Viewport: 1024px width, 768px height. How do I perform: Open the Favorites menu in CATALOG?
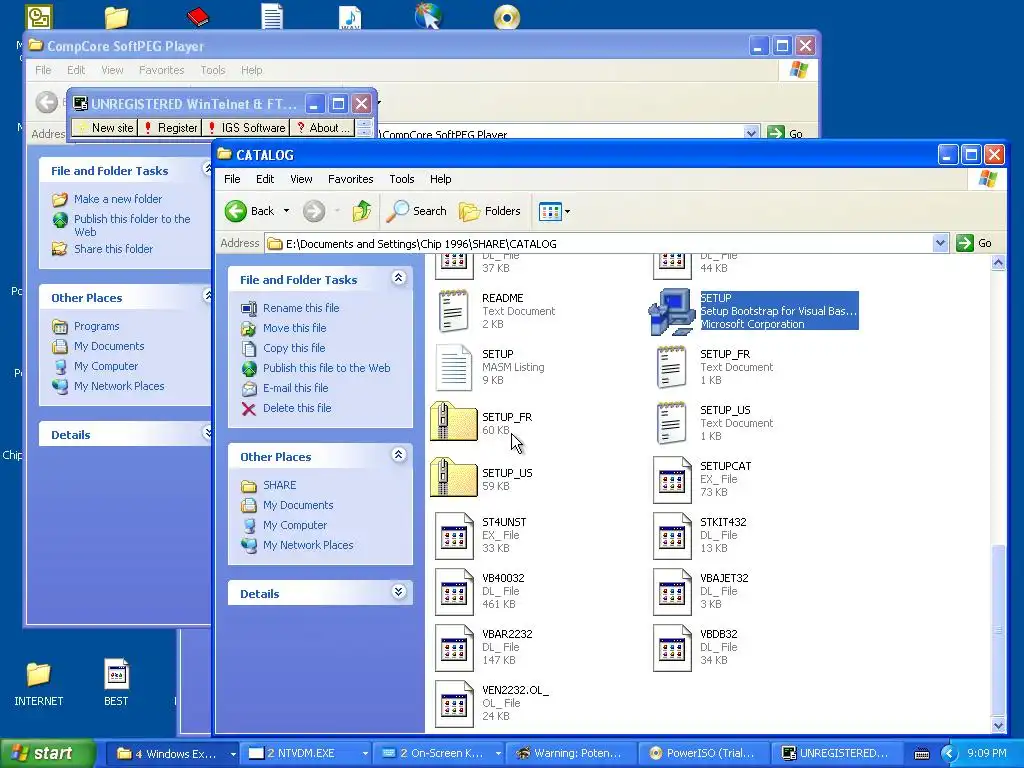351,179
